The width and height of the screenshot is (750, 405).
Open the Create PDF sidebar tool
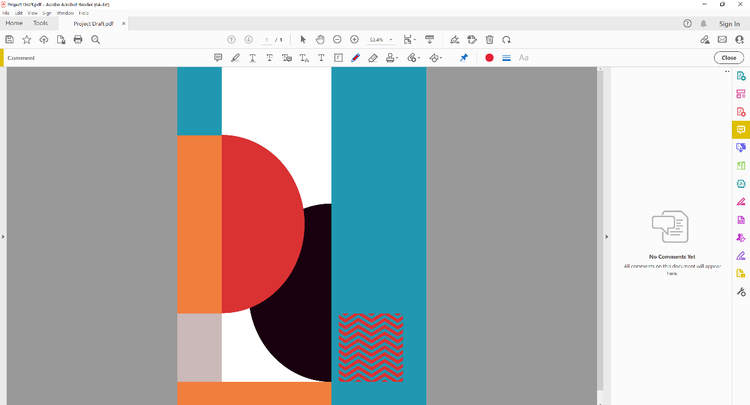[741, 112]
